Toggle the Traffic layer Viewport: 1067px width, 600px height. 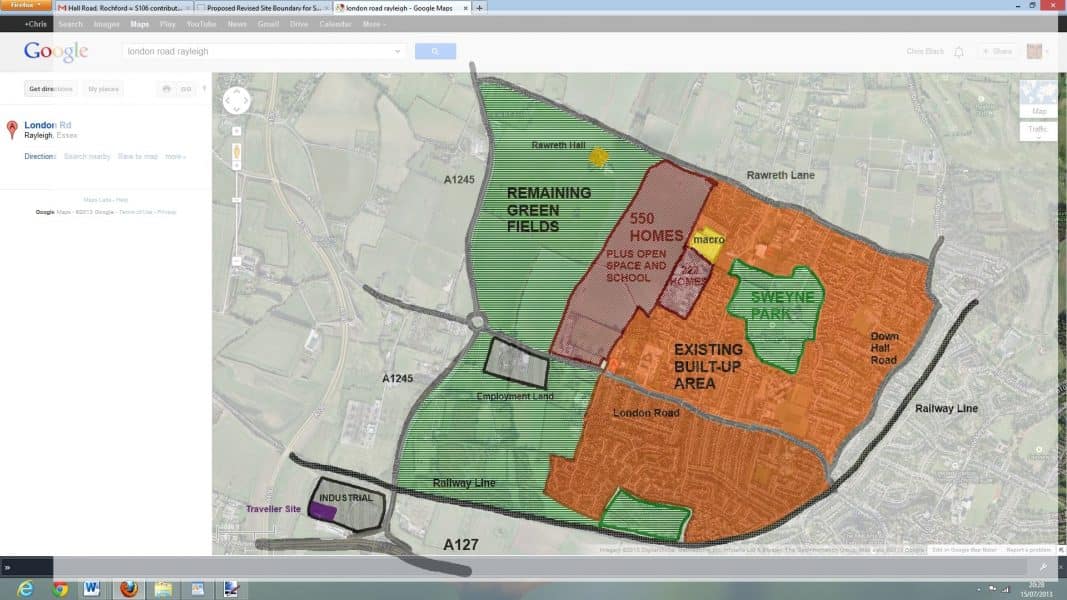click(x=1038, y=130)
